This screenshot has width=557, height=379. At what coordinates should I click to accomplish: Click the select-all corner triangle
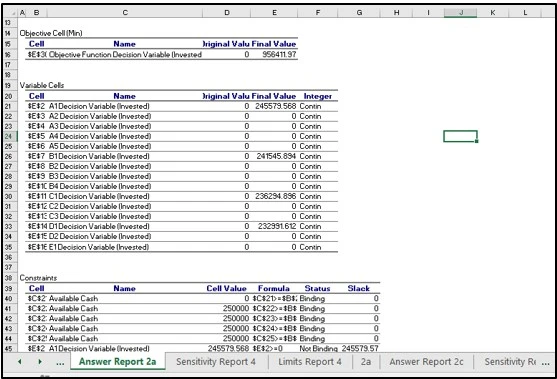(x=13, y=13)
